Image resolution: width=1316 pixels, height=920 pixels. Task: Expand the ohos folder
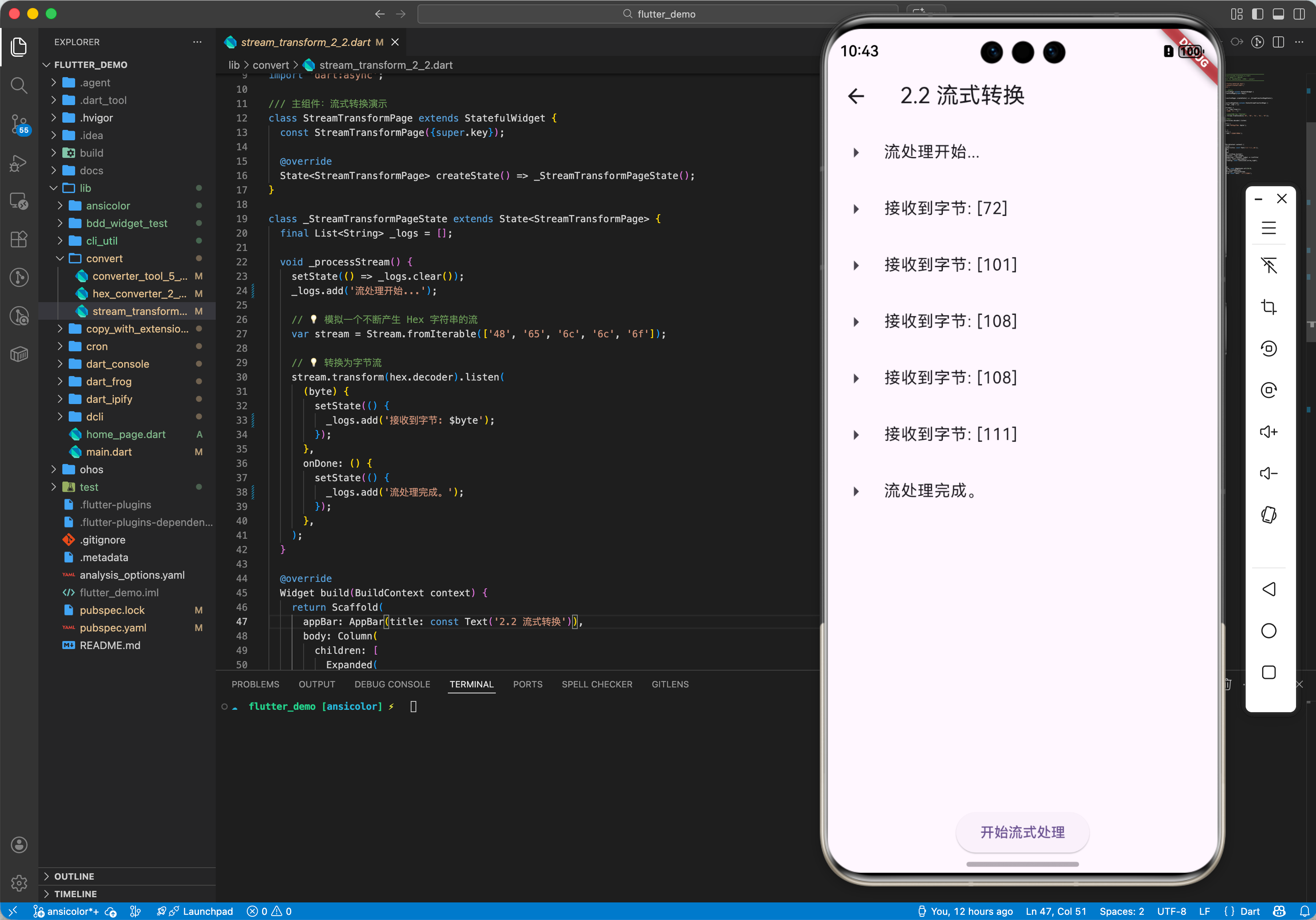[x=127, y=470]
